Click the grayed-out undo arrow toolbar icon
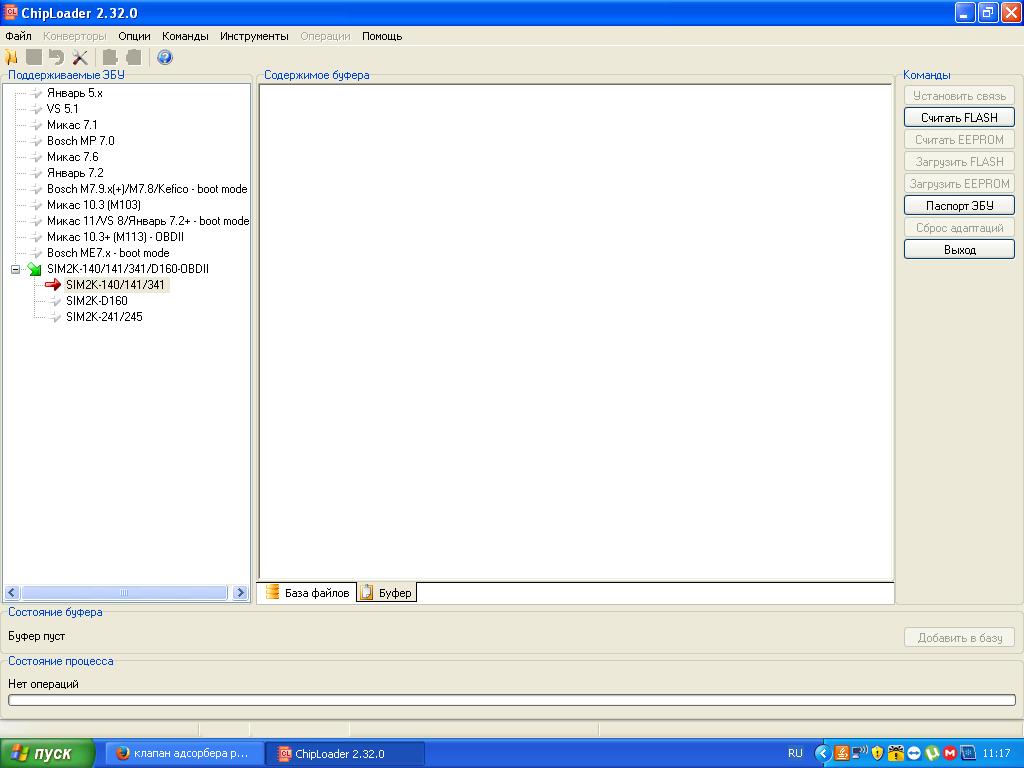Viewport: 1024px width, 768px height. [x=57, y=57]
